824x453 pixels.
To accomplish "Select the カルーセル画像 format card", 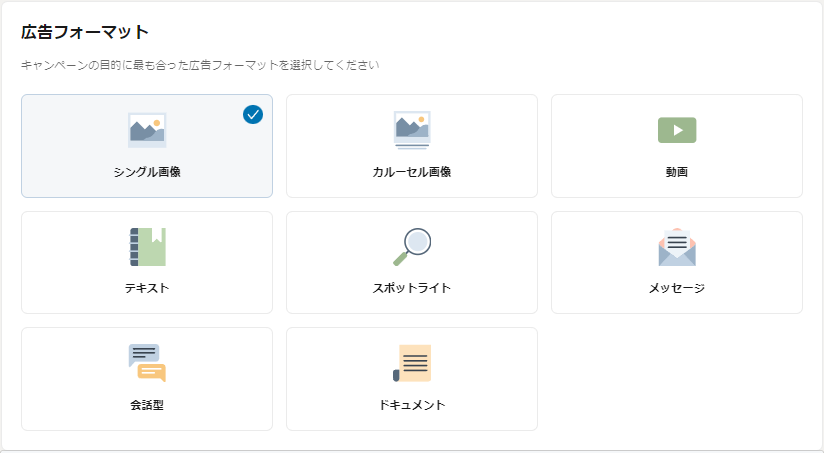I will (x=412, y=146).
